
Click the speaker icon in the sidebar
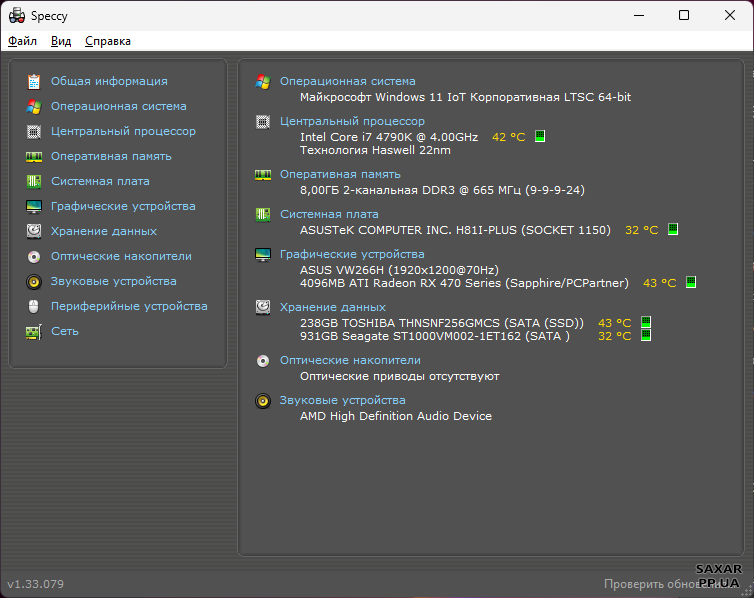(x=34, y=281)
